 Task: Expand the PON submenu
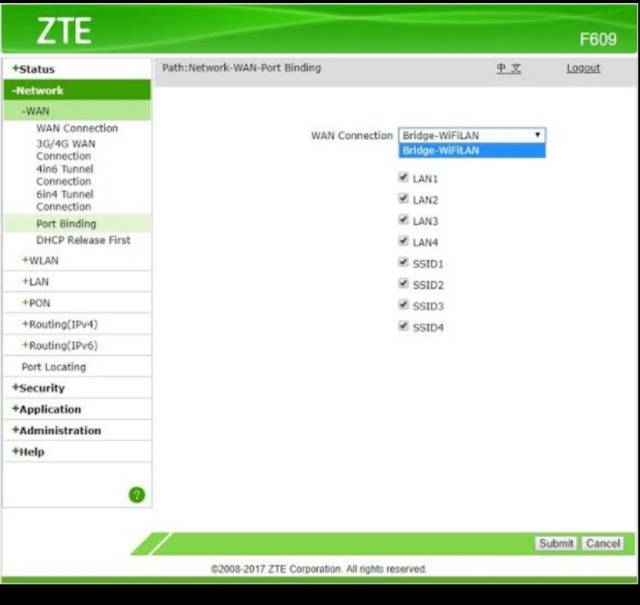78,303
